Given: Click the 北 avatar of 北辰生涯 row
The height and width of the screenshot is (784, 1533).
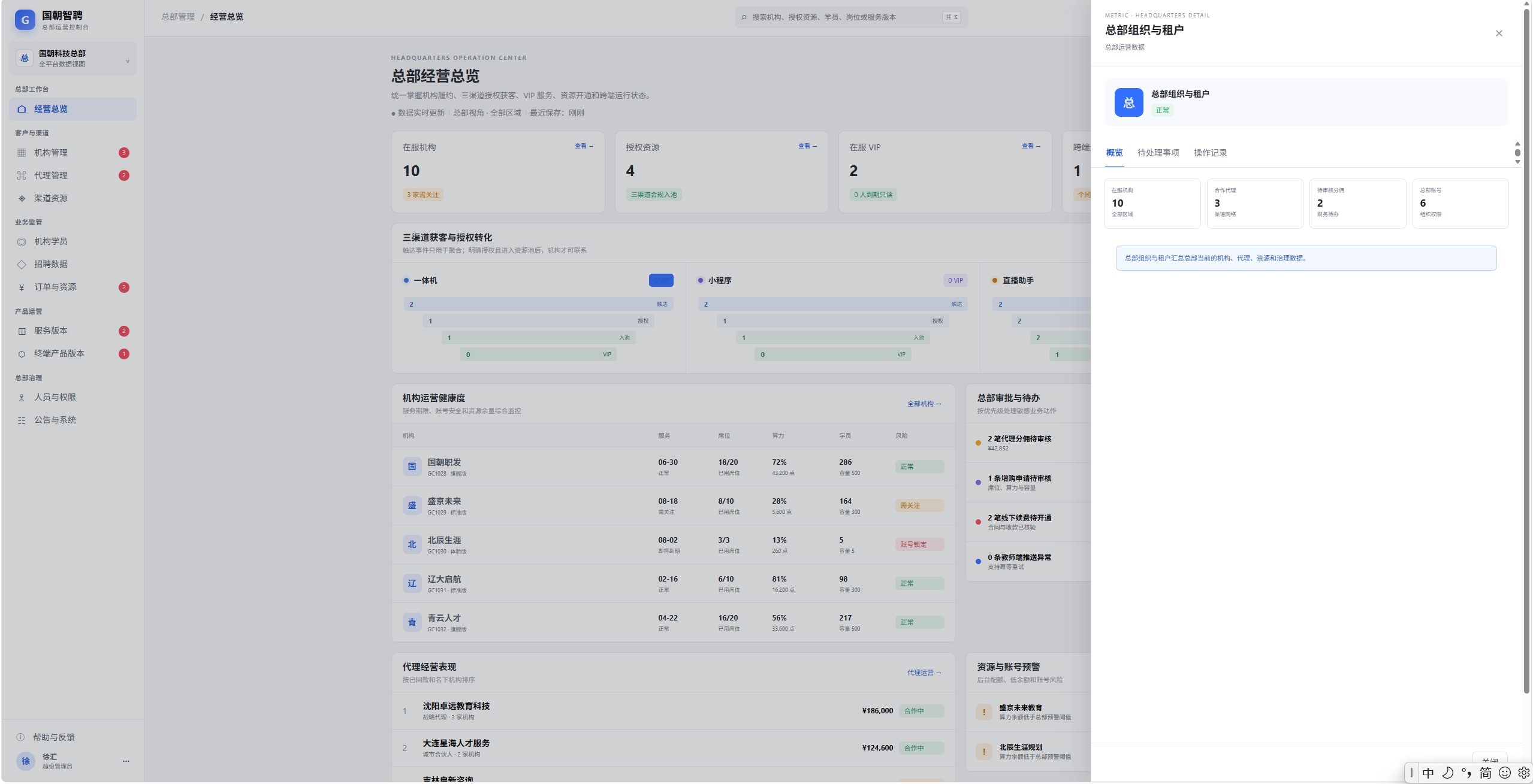Looking at the screenshot, I should pos(412,544).
